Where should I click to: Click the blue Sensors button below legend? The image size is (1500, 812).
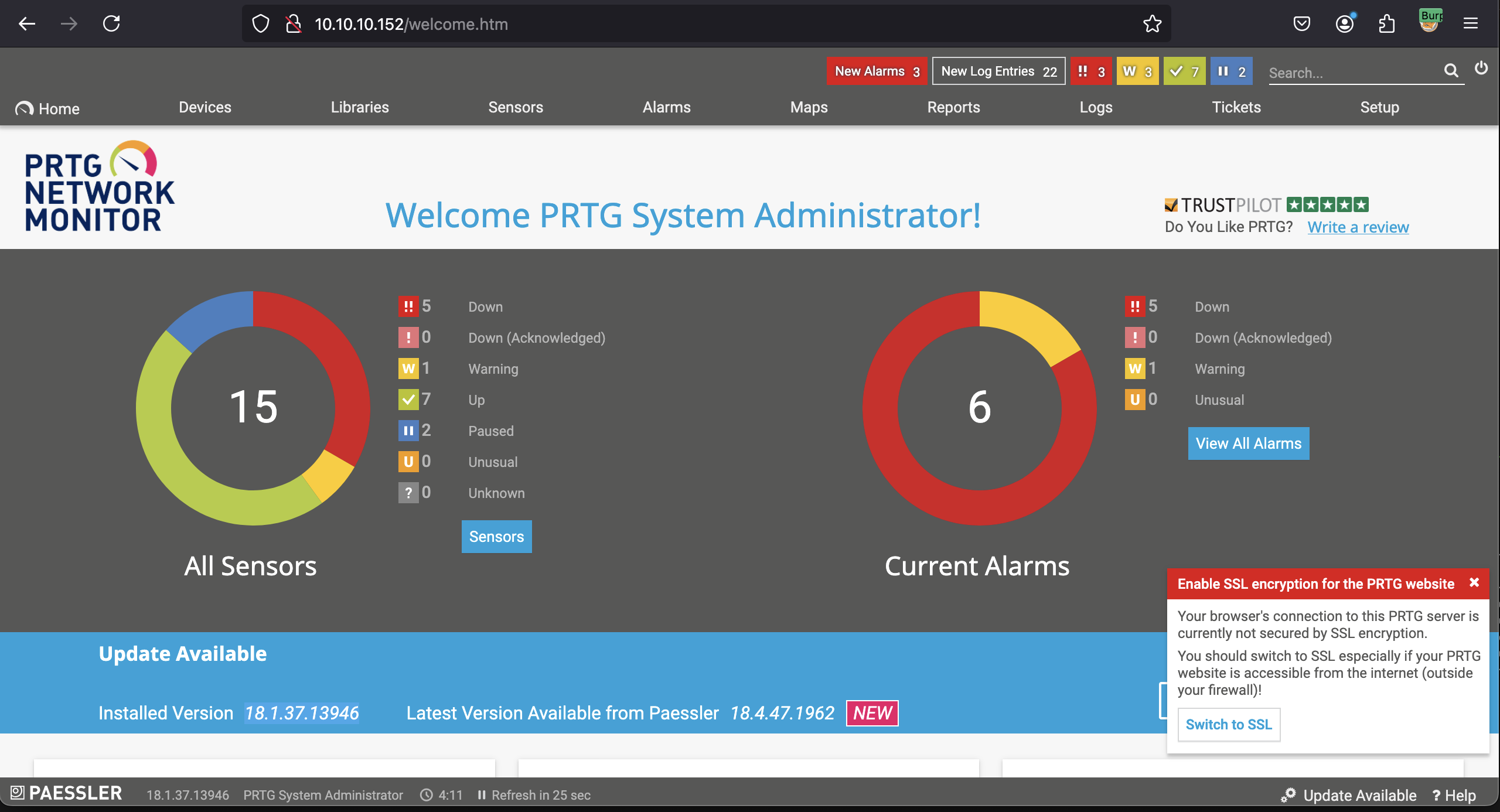point(496,537)
